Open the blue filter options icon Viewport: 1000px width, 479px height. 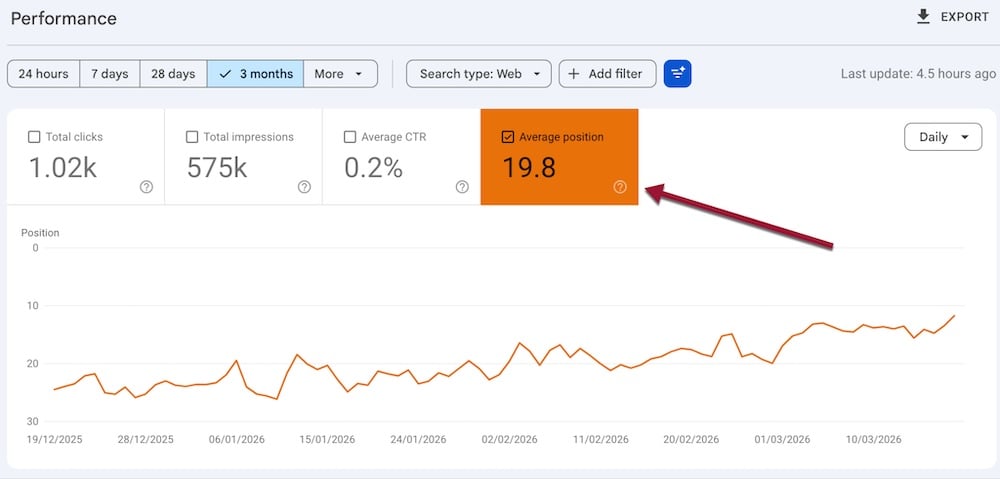coord(678,73)
